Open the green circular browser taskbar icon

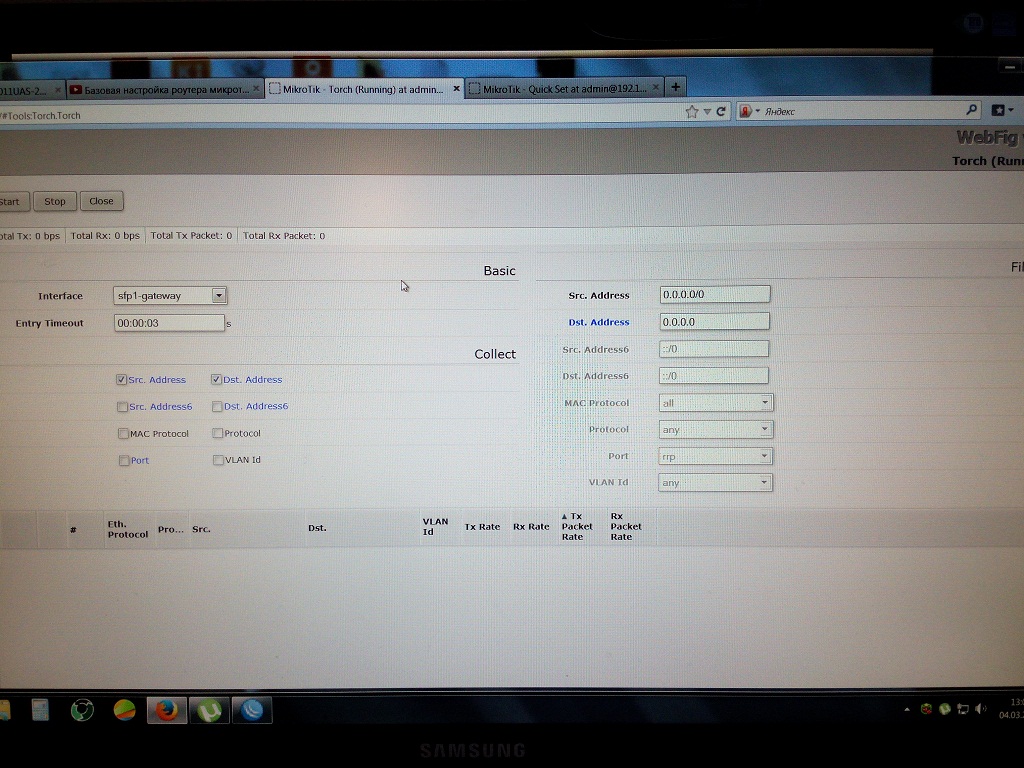point(82,710)
